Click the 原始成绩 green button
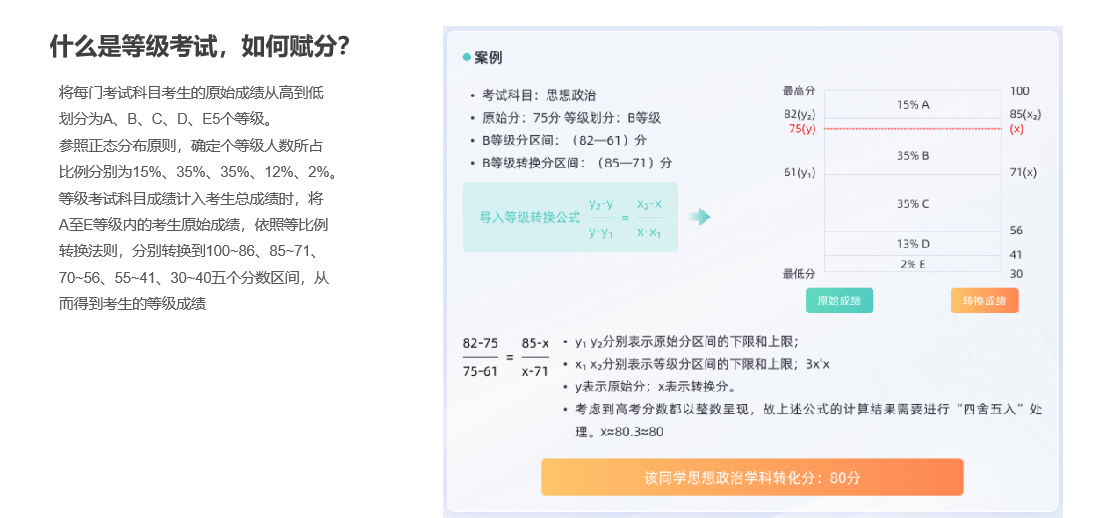The height and width of the screenshot is (518, 1107). tap(839, 301)
